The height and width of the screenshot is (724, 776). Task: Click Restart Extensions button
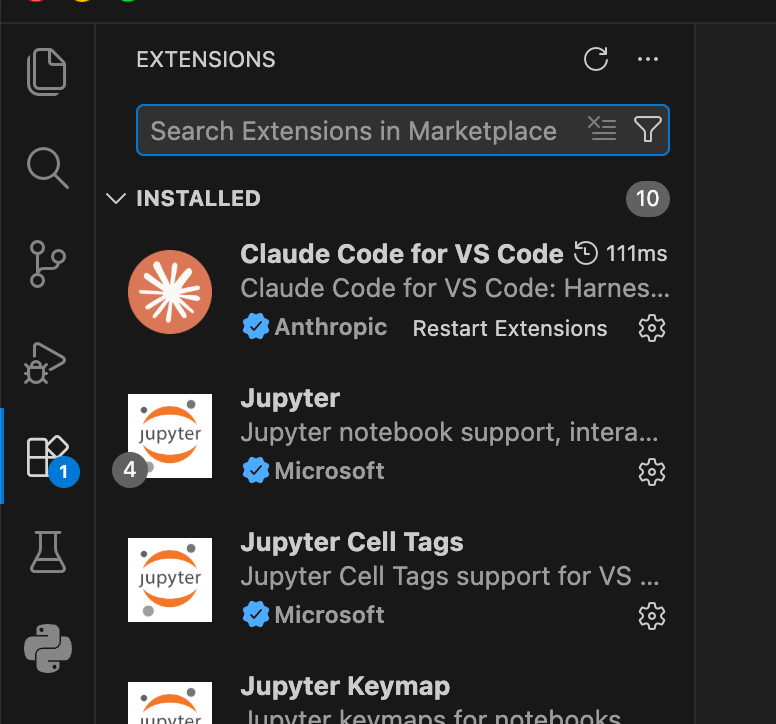click(510, 329)
